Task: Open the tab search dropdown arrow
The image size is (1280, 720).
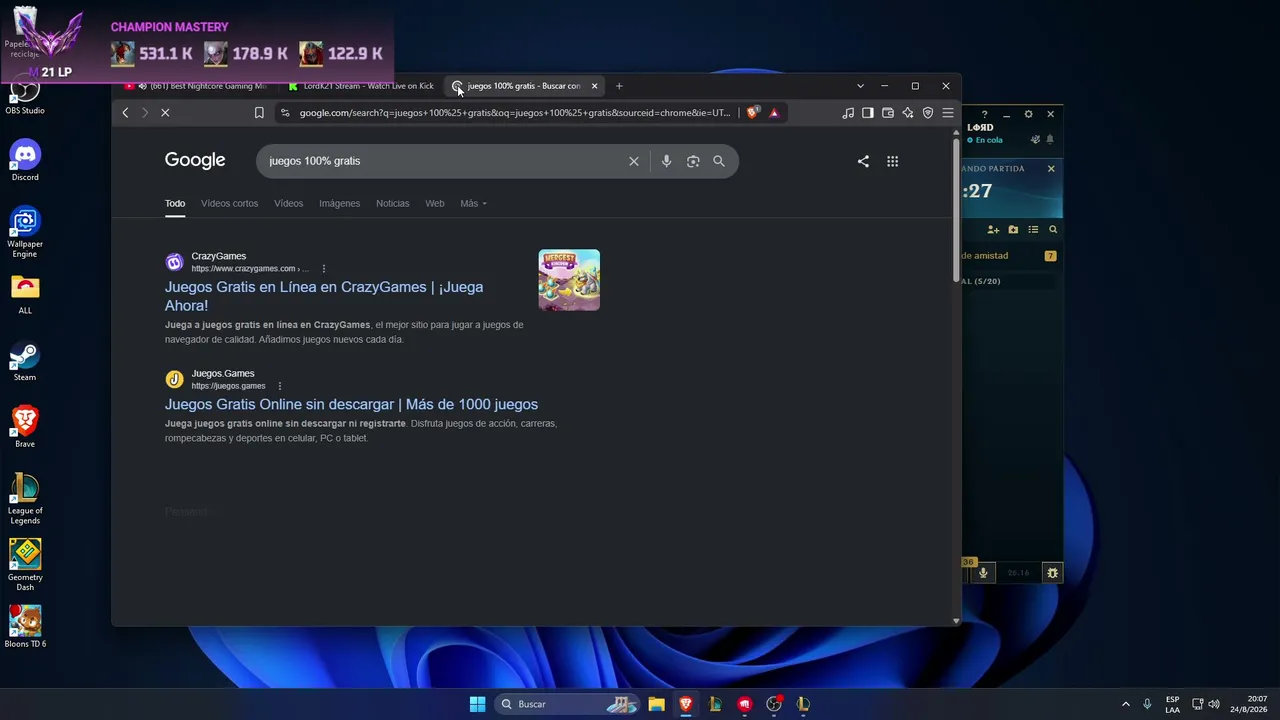Action: coord(860,86)
